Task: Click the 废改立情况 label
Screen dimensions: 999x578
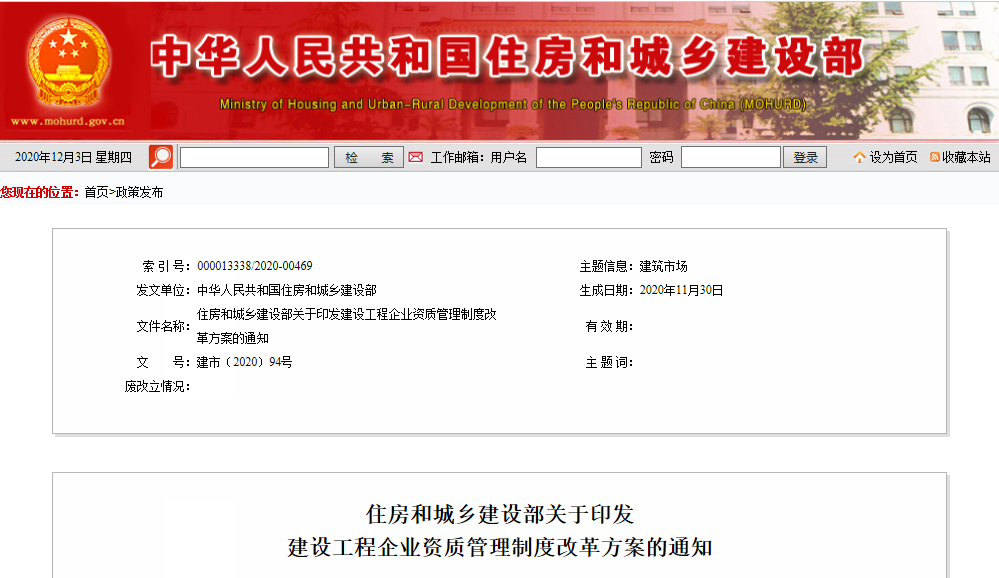Action: click(x=157, y=387)
